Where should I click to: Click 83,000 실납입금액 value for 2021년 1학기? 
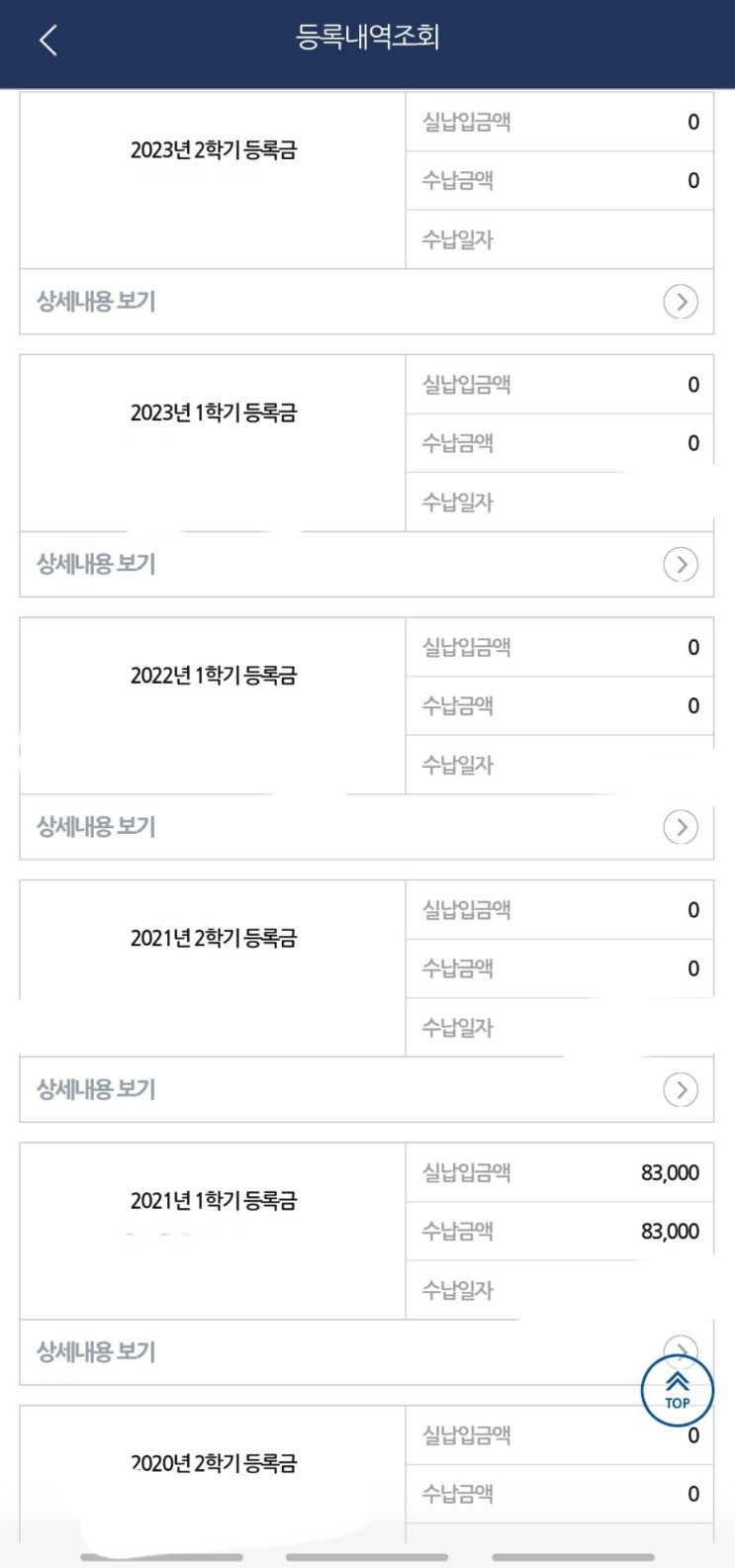(x=670, y=1173)
